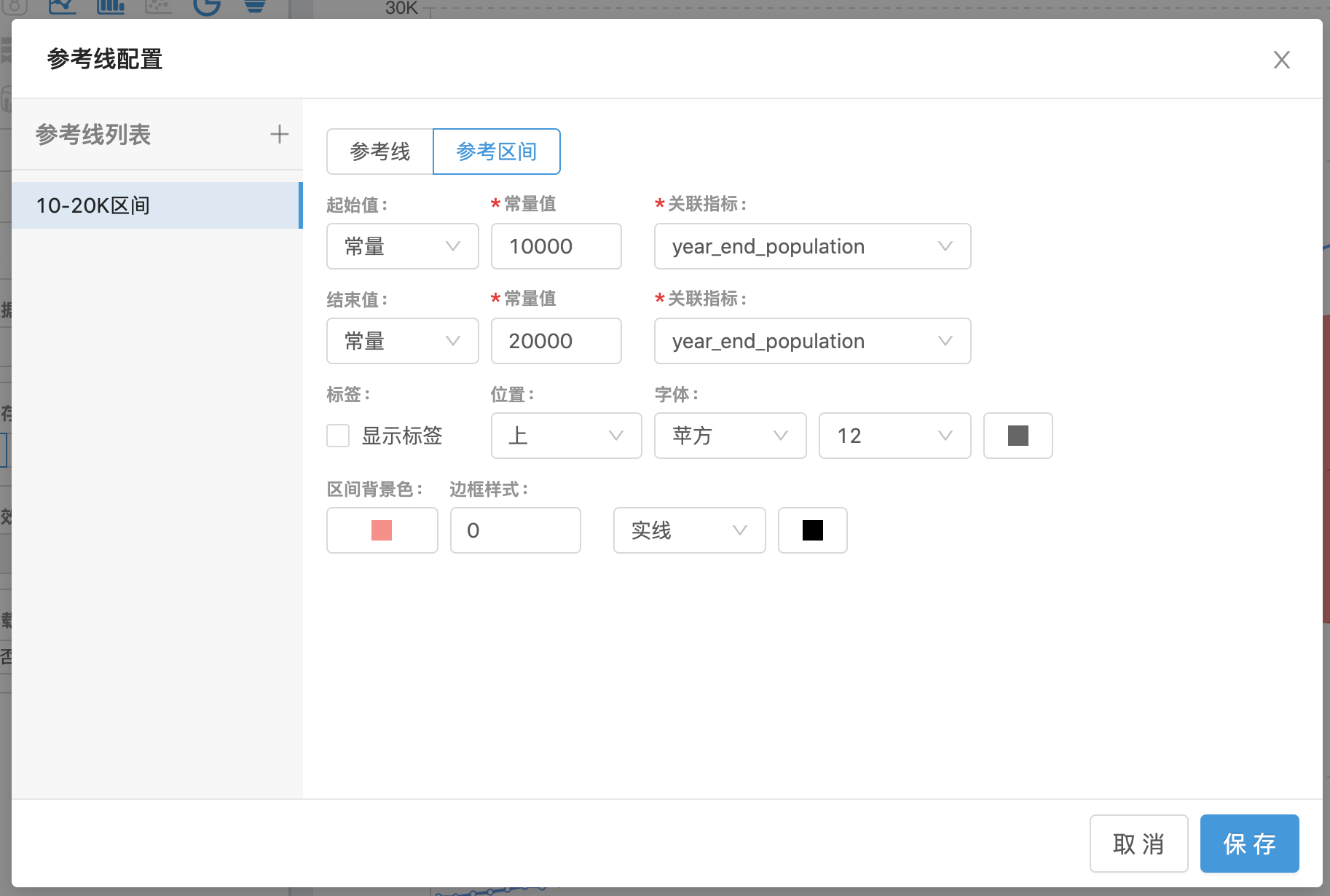Click the plus icon to add reference line
This screenshot has width=1330, height=896.
279,134
